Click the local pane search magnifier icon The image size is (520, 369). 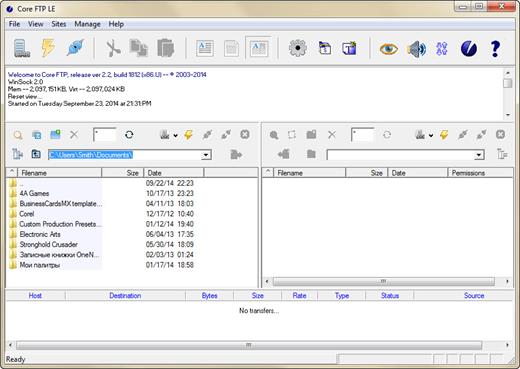[x=18, y=135]
